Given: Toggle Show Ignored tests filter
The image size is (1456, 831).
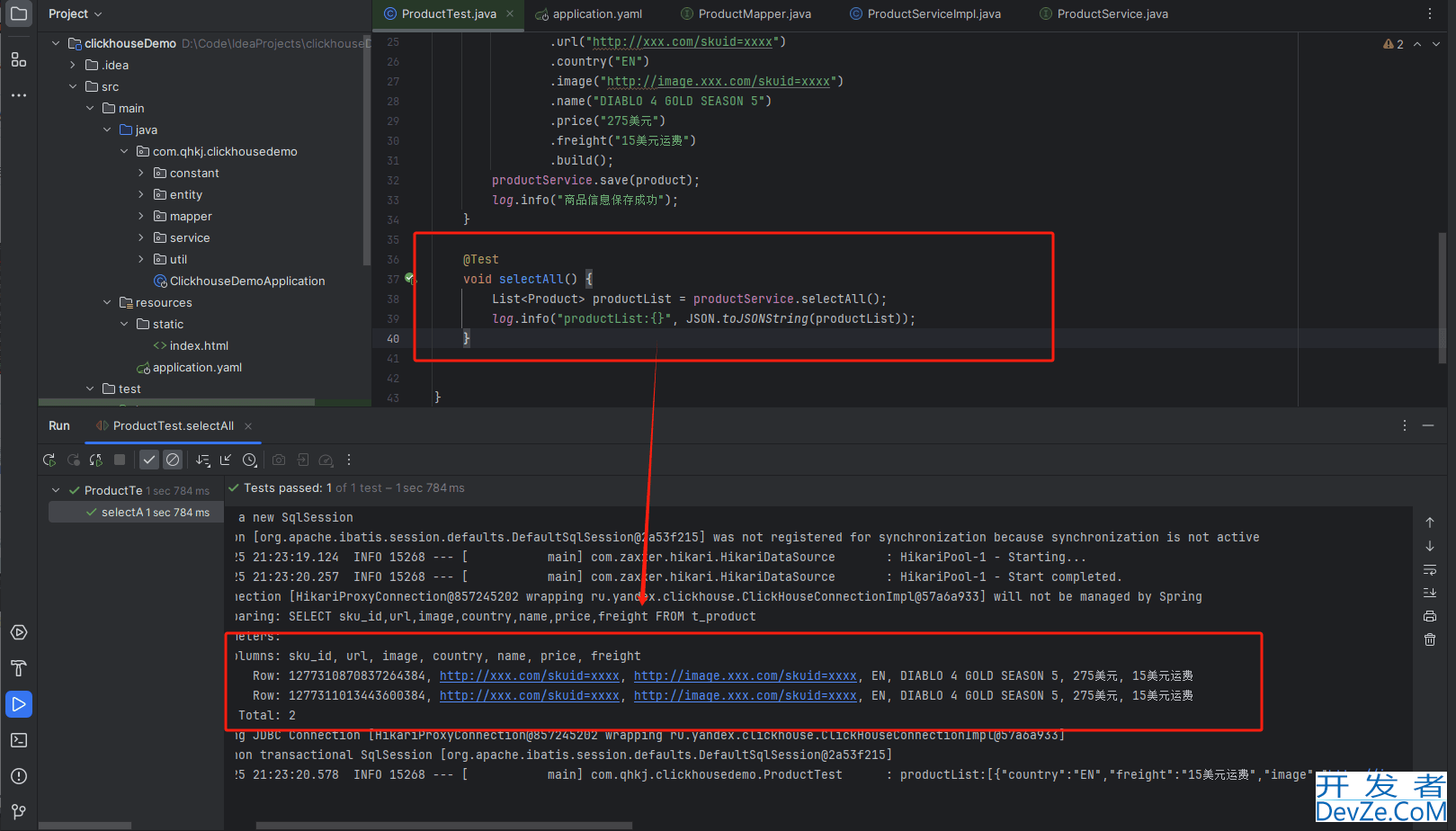Looking at the screenshot, I should 173,460.
